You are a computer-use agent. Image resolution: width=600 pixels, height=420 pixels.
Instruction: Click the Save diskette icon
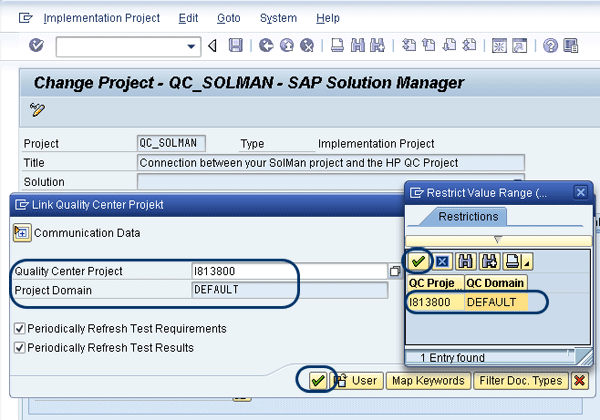235,45
